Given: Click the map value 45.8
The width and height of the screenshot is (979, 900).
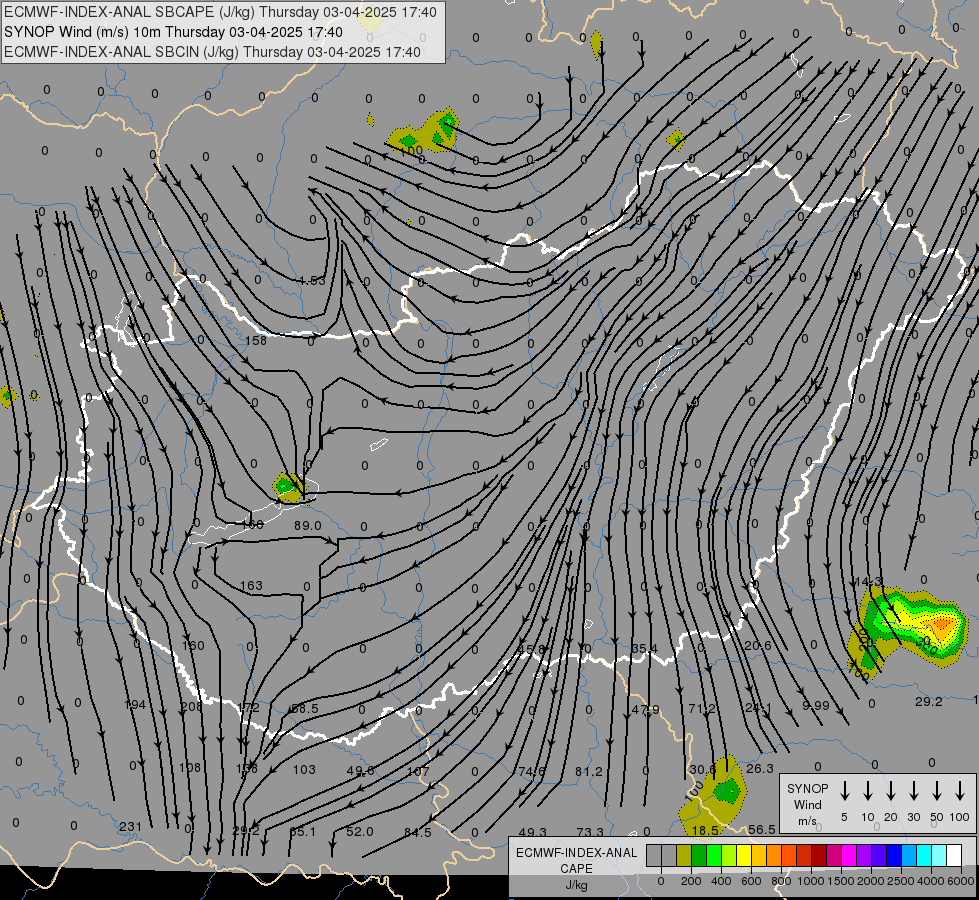Looking at the screenshot, I should (531, 649).
